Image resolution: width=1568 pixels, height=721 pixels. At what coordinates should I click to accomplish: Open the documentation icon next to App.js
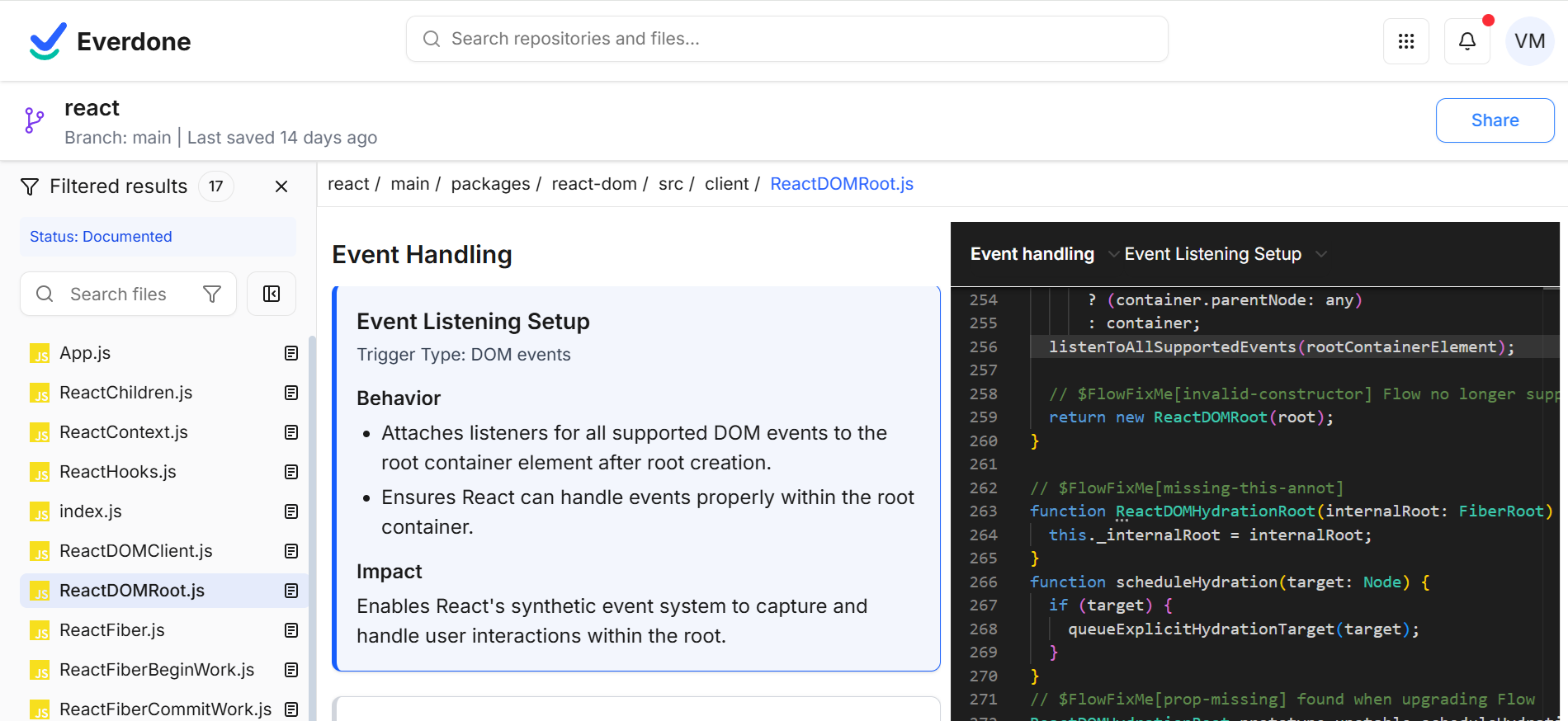tap(291, 353)
